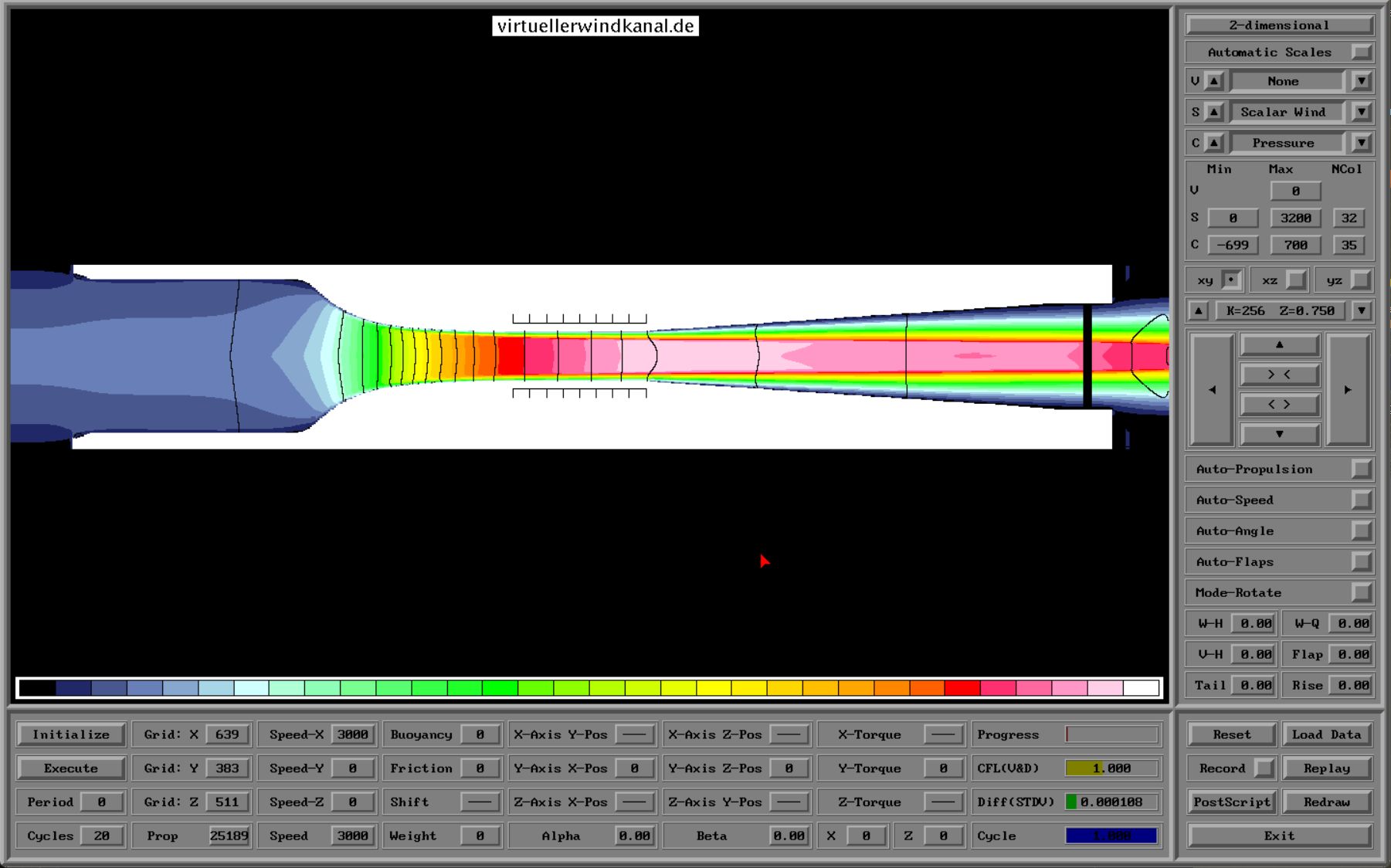Click the down arrow navigation button
1391x868 pixels.
[x=1279, y=434]
